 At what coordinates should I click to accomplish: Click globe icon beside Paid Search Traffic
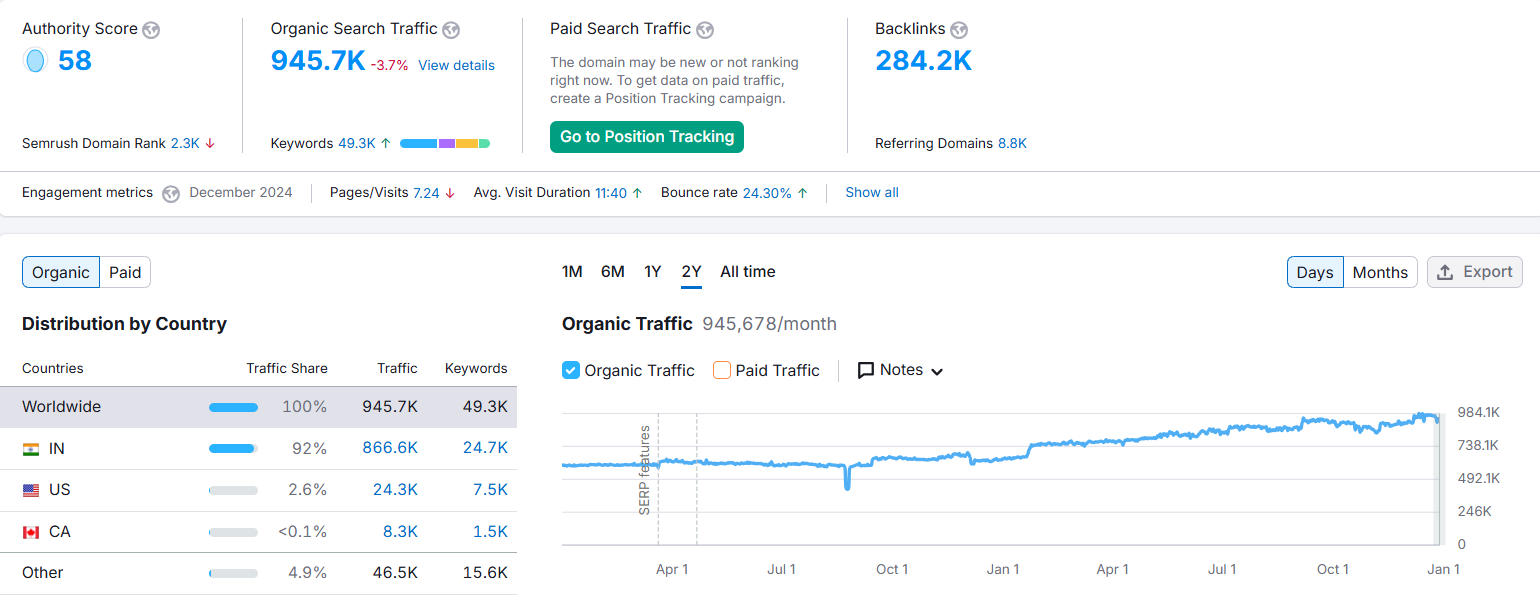705,30
